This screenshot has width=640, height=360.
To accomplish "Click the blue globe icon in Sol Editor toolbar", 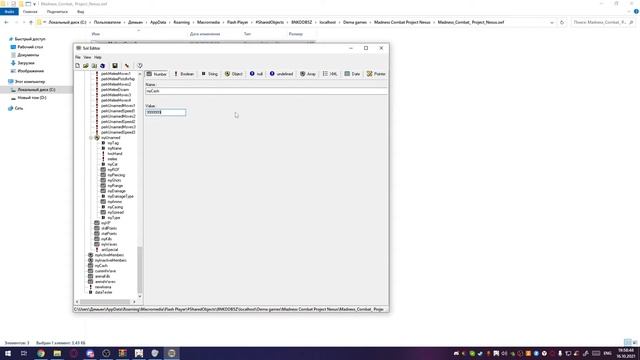I will tap(102, 66).
